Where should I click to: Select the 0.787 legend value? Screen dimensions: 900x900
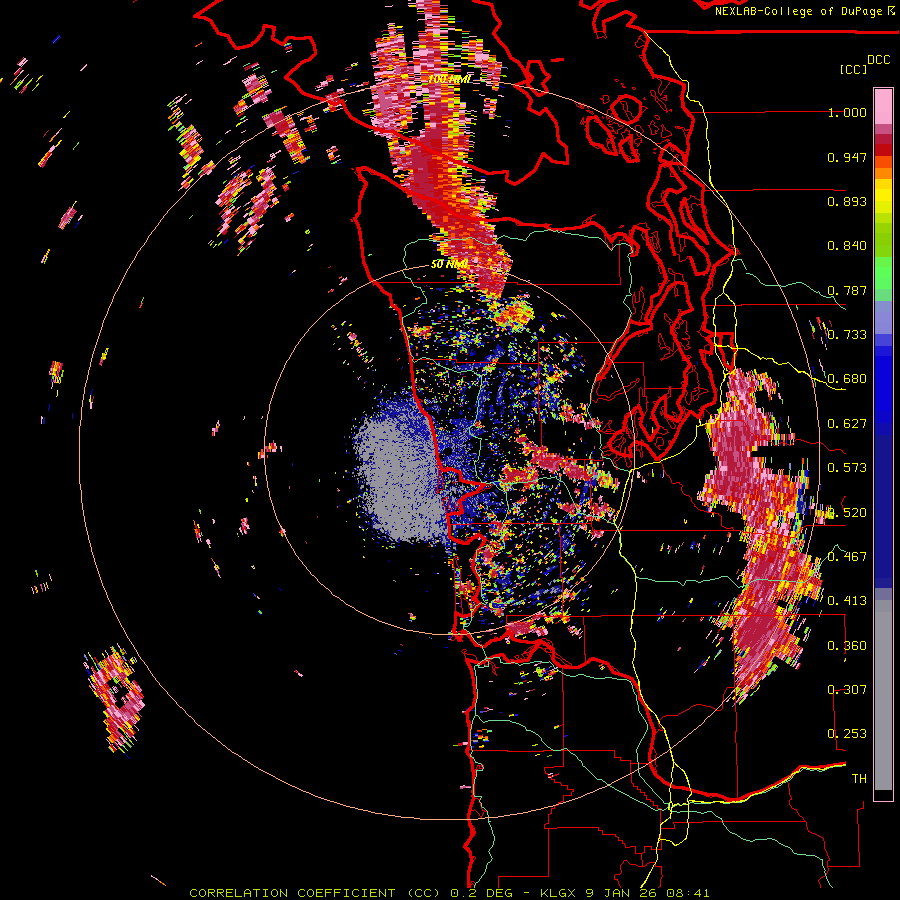coord(847,290)
